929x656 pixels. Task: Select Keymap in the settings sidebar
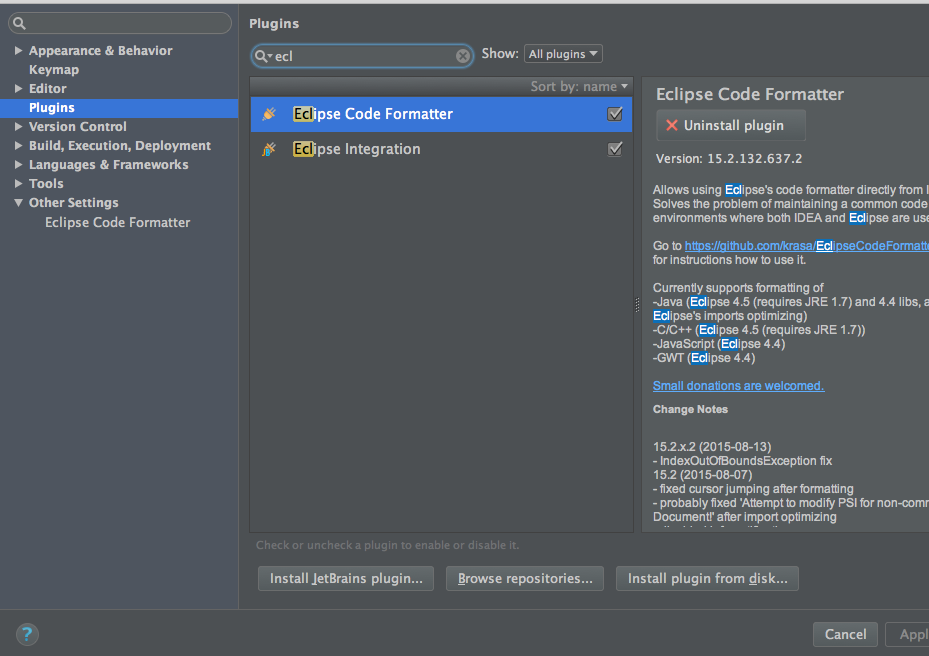(54, 69)
